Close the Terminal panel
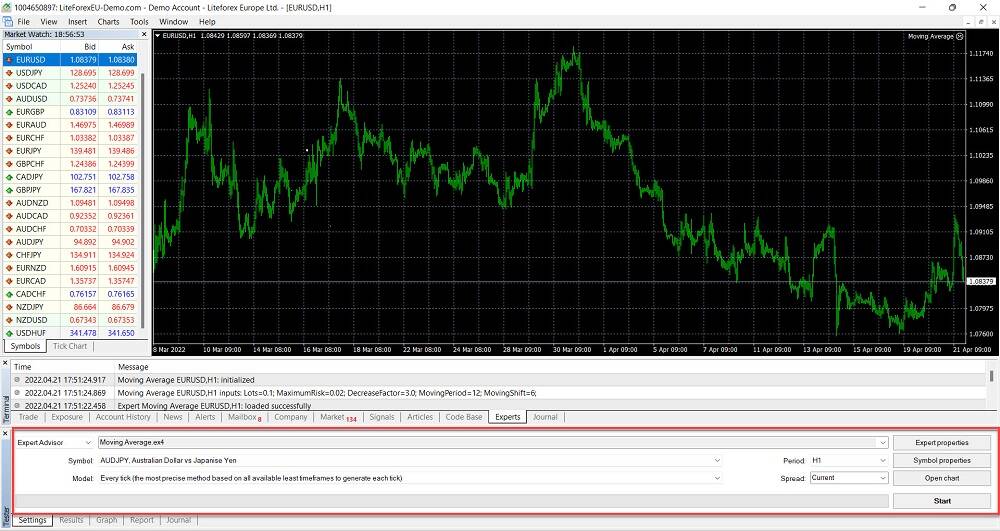1000x531 pixels. click(x=5, y=363)
